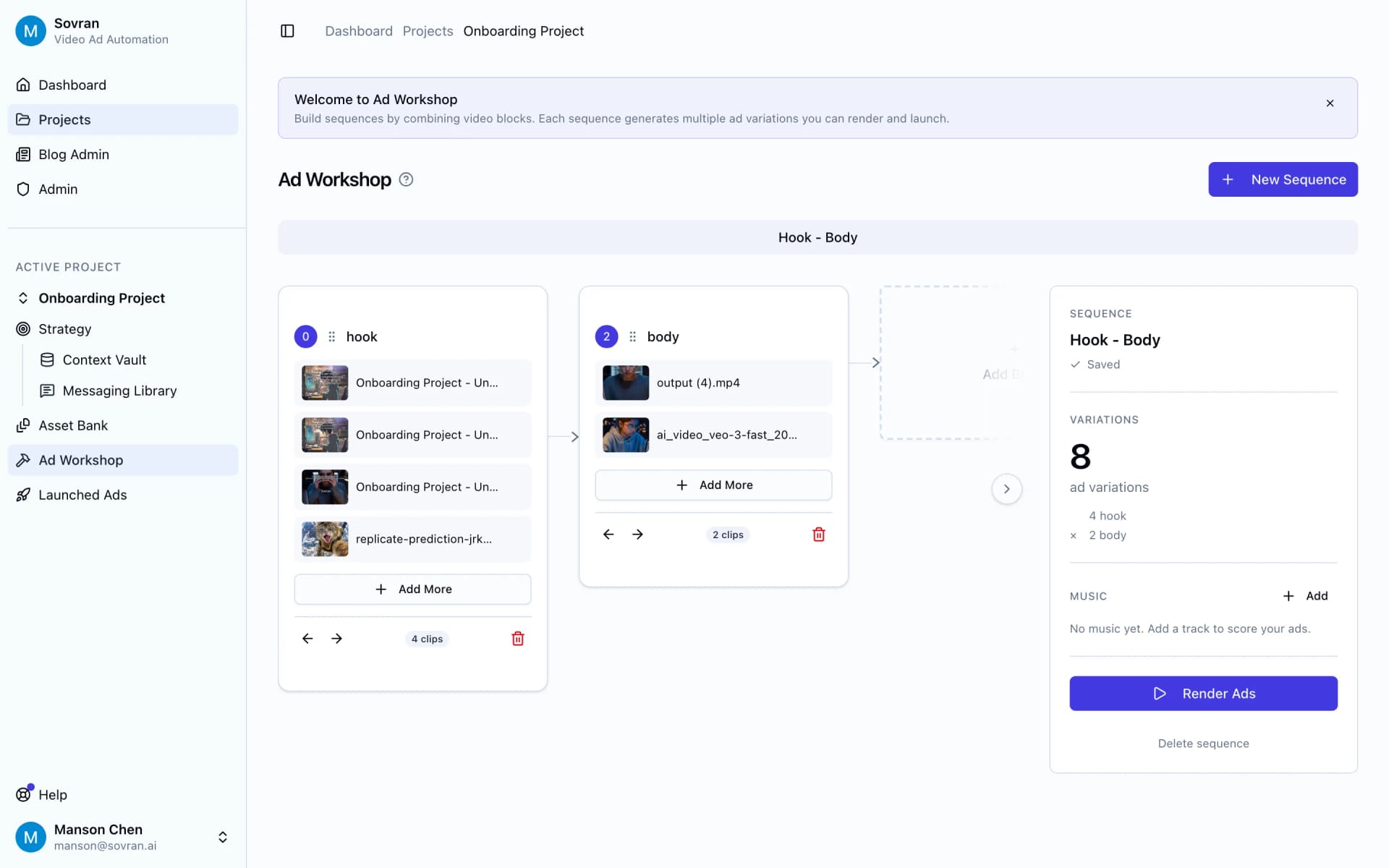Open Projects from the breadcrumb
This screenshot has height=868, width=1389.
(x=428, y=30)
